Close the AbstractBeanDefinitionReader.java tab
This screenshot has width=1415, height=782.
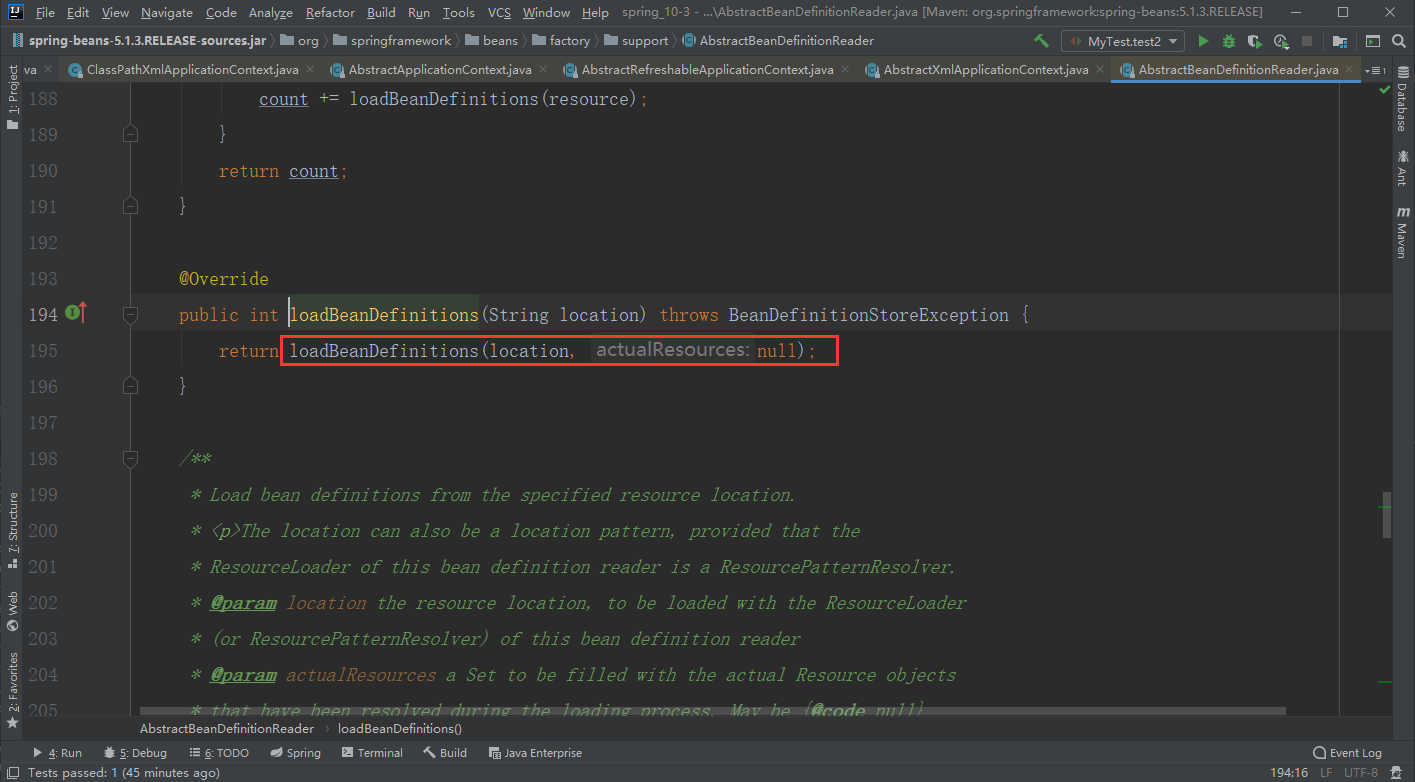pos(1351,70)
